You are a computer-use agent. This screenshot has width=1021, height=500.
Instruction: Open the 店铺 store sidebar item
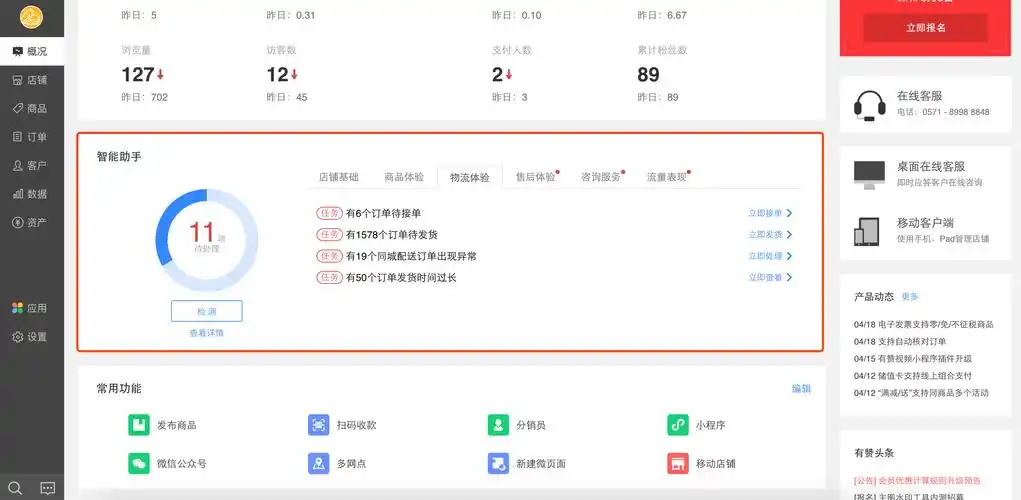click(x=32, y=80)
